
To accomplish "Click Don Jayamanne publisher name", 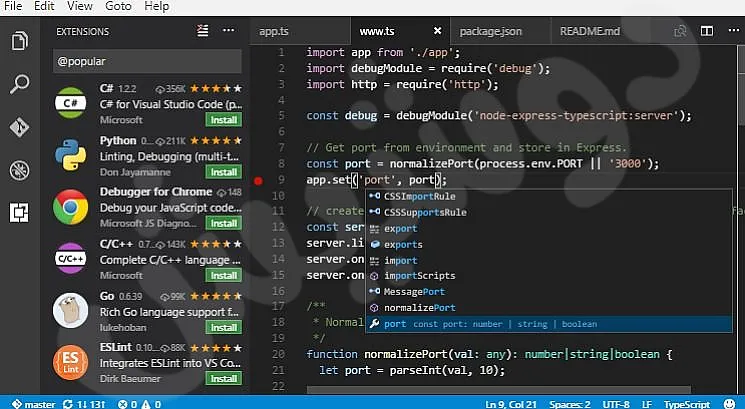I will click(x=135, y=172).
